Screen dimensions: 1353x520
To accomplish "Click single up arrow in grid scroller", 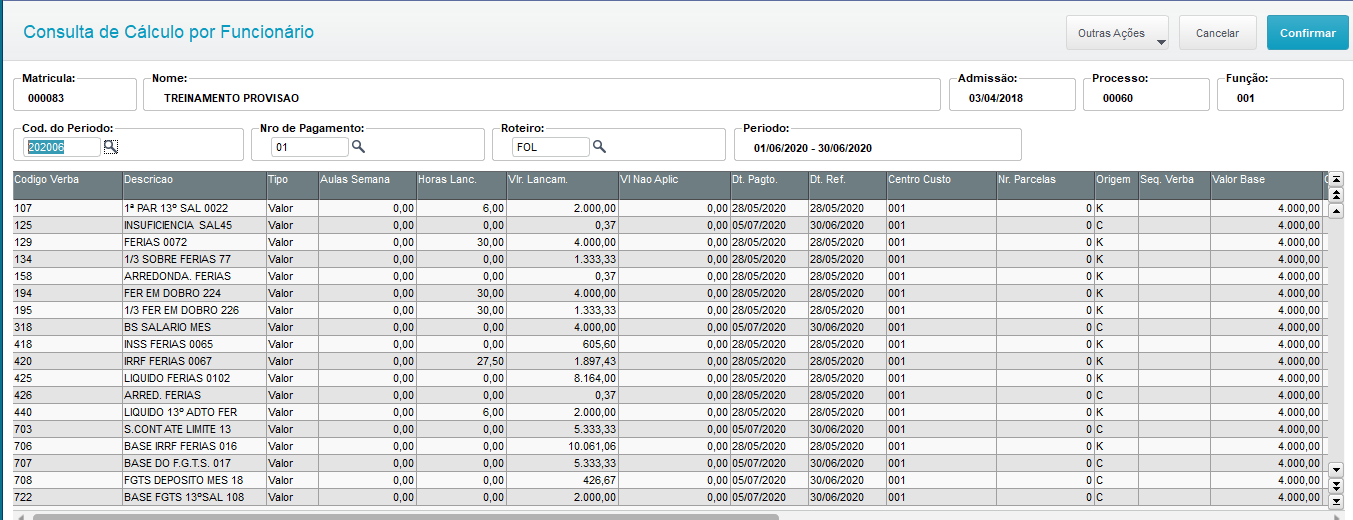I will point(1337,211).
